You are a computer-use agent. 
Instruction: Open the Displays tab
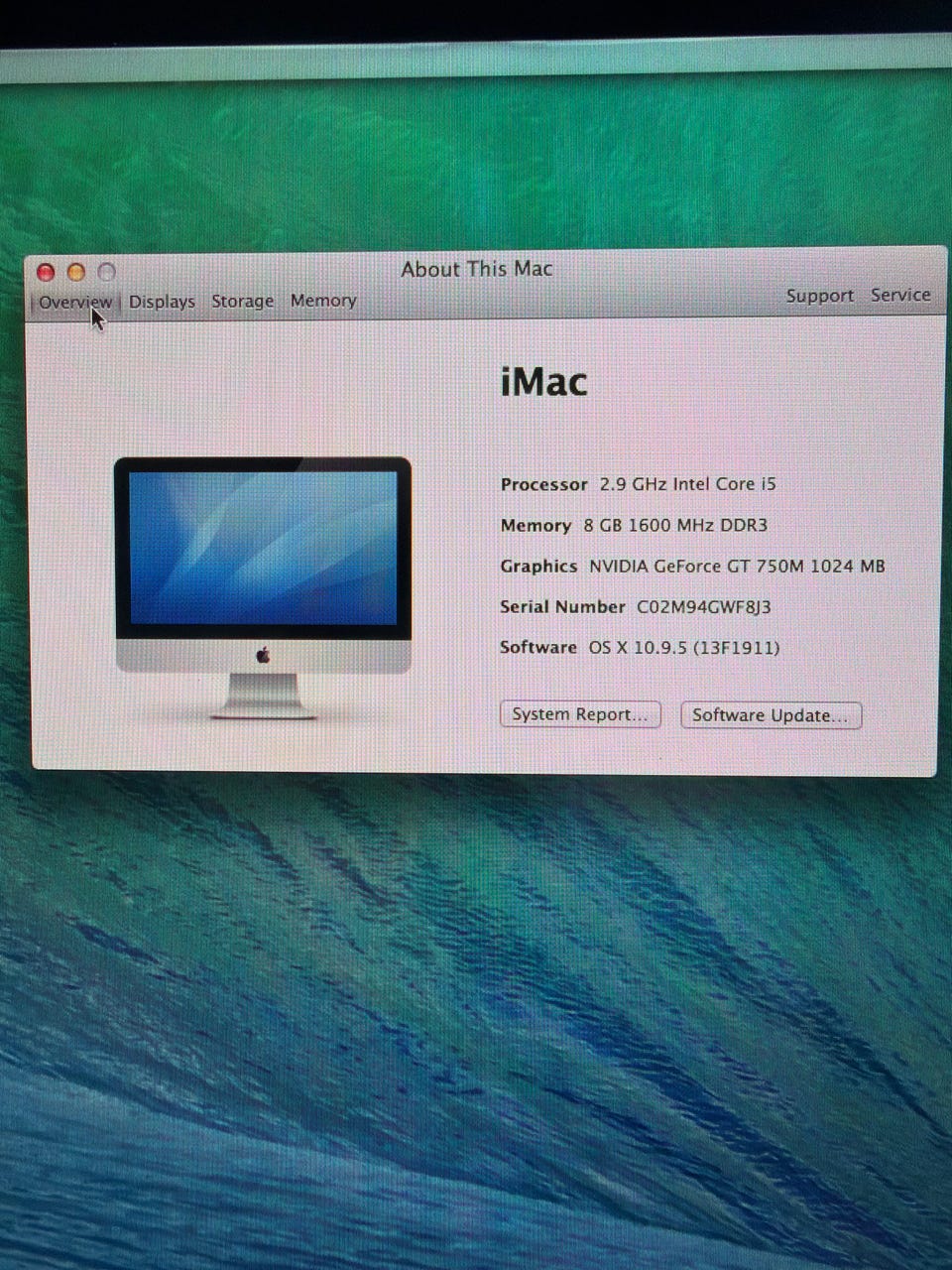162,302
